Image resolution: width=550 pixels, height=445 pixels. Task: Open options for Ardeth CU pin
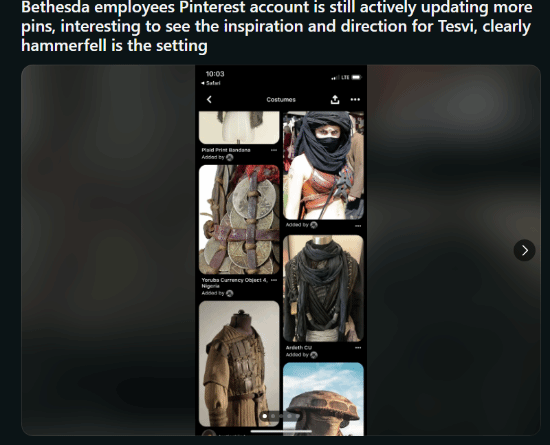coord(358,348)
